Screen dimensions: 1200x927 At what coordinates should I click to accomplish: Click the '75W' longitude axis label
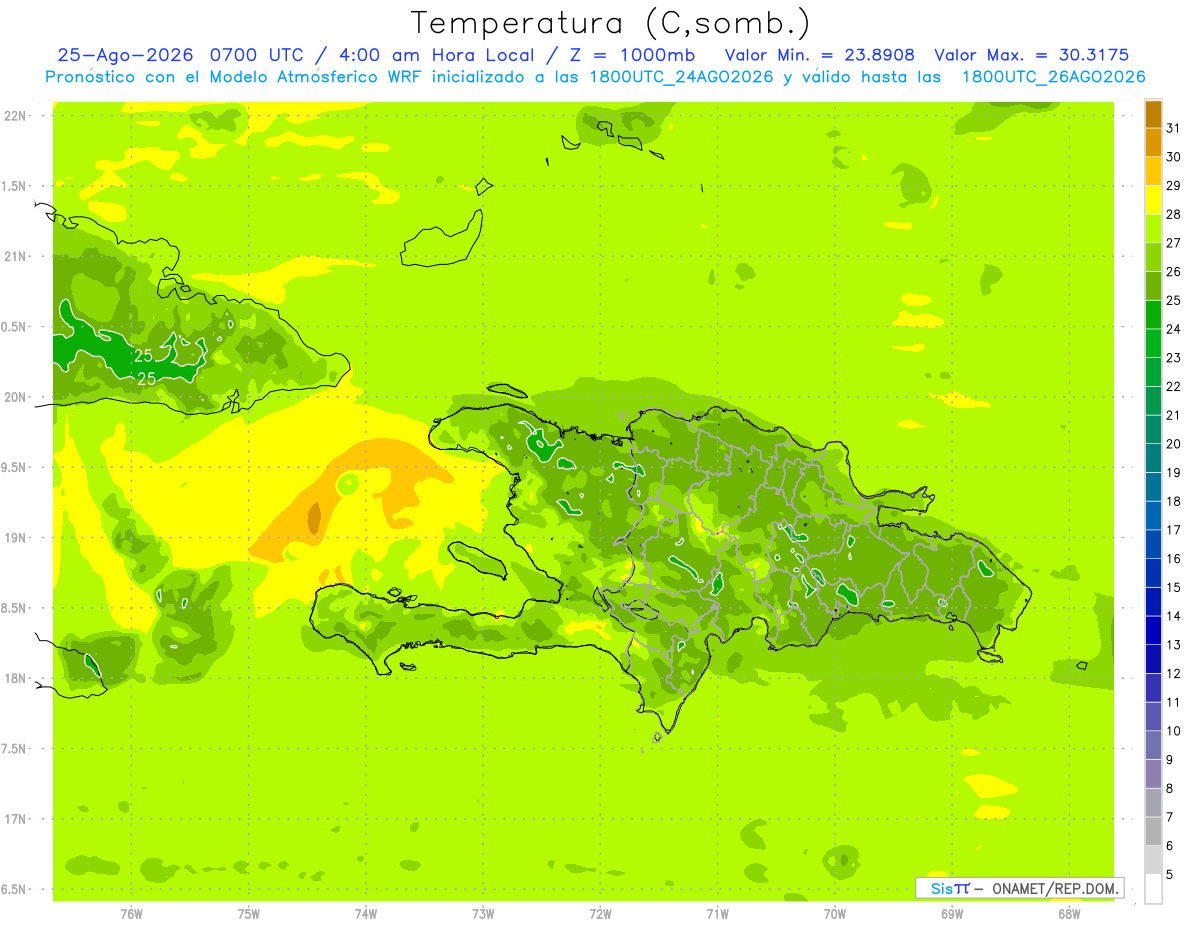[249, 913]
